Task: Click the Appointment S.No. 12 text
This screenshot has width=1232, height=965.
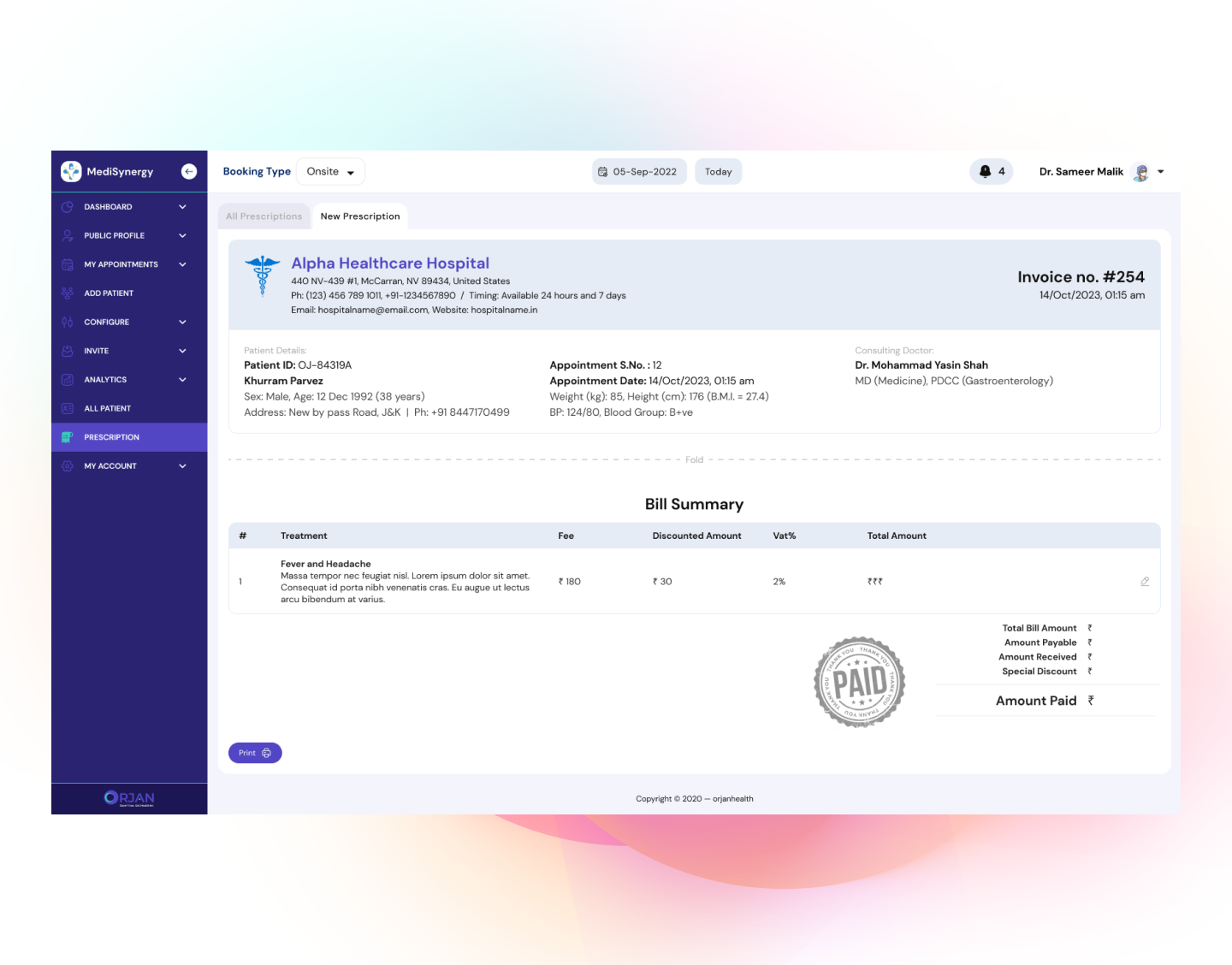Action: coord(606,365)
